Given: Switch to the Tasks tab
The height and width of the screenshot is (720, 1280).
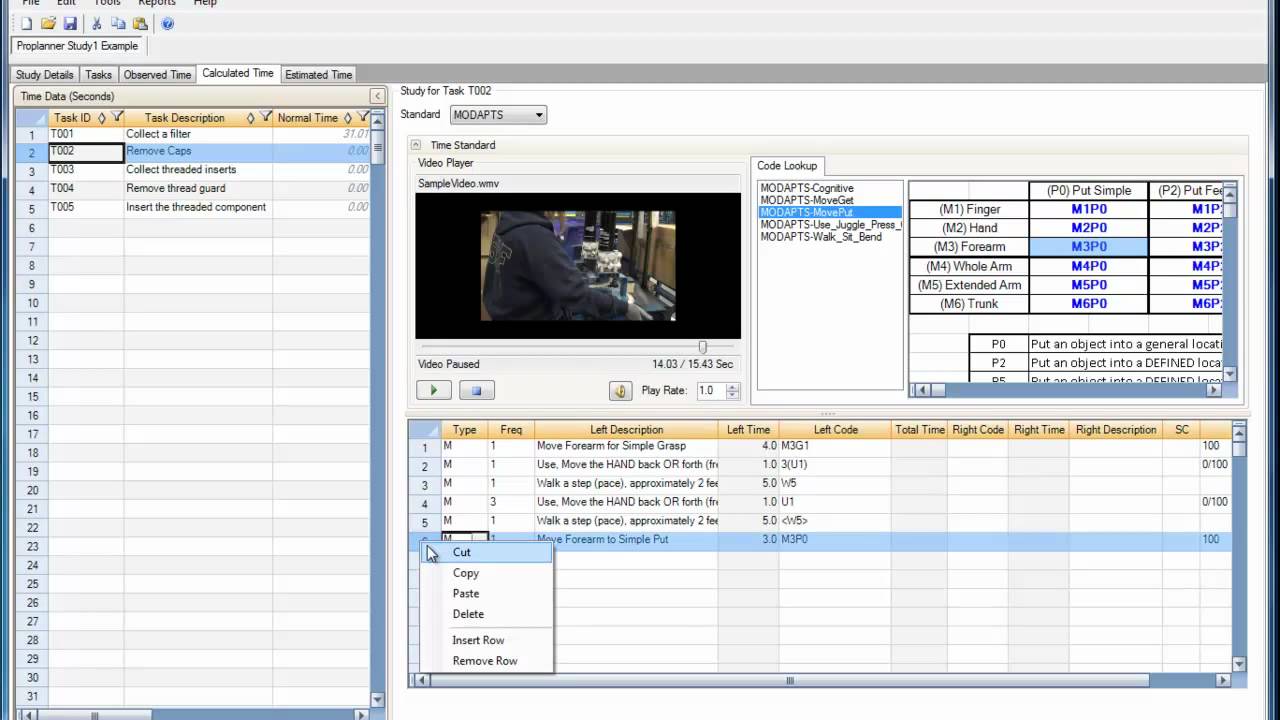Looking at the screenshot, I should tap(98, 75).
